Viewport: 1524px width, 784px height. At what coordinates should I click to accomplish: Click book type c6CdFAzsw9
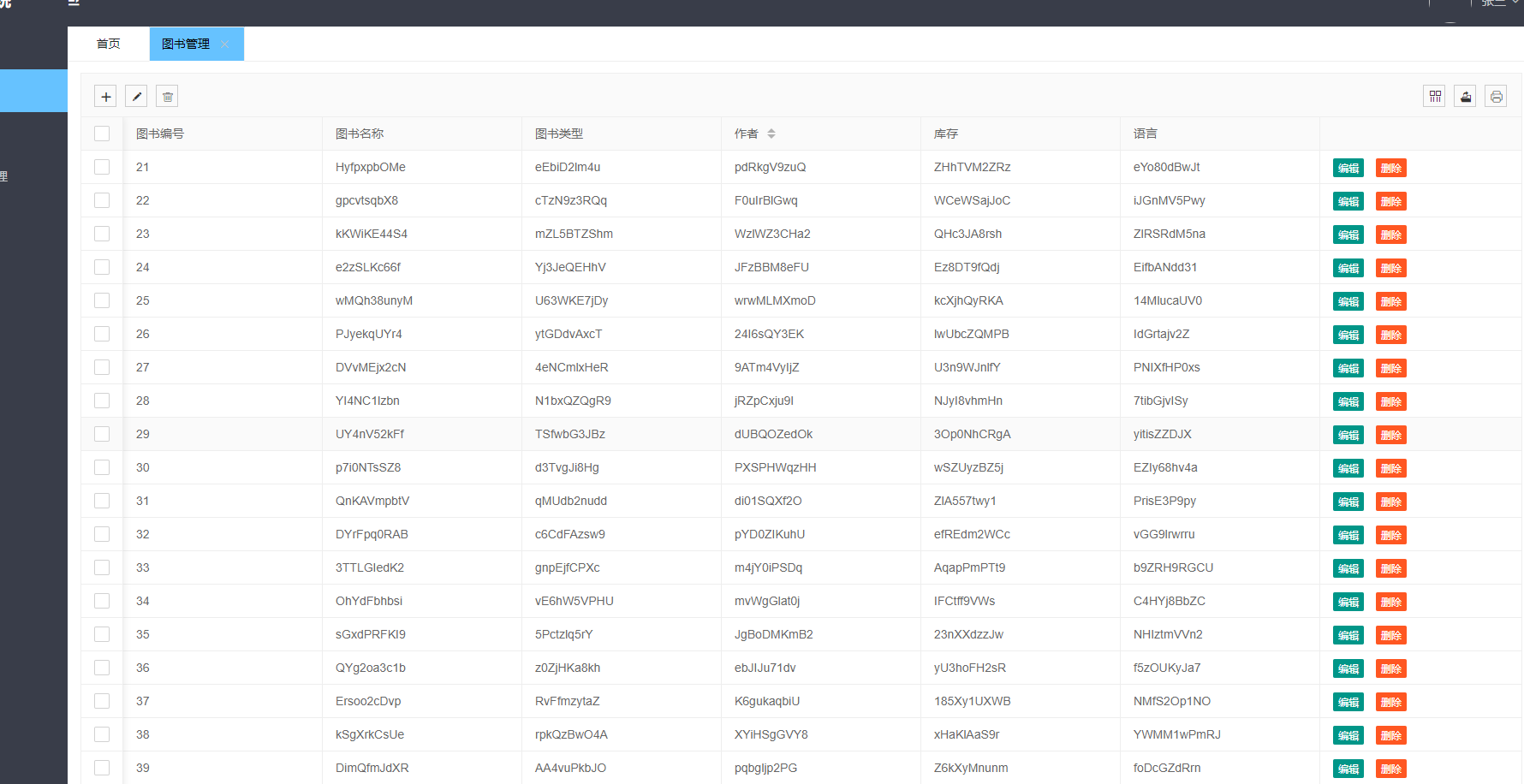(x=570, y=534)
